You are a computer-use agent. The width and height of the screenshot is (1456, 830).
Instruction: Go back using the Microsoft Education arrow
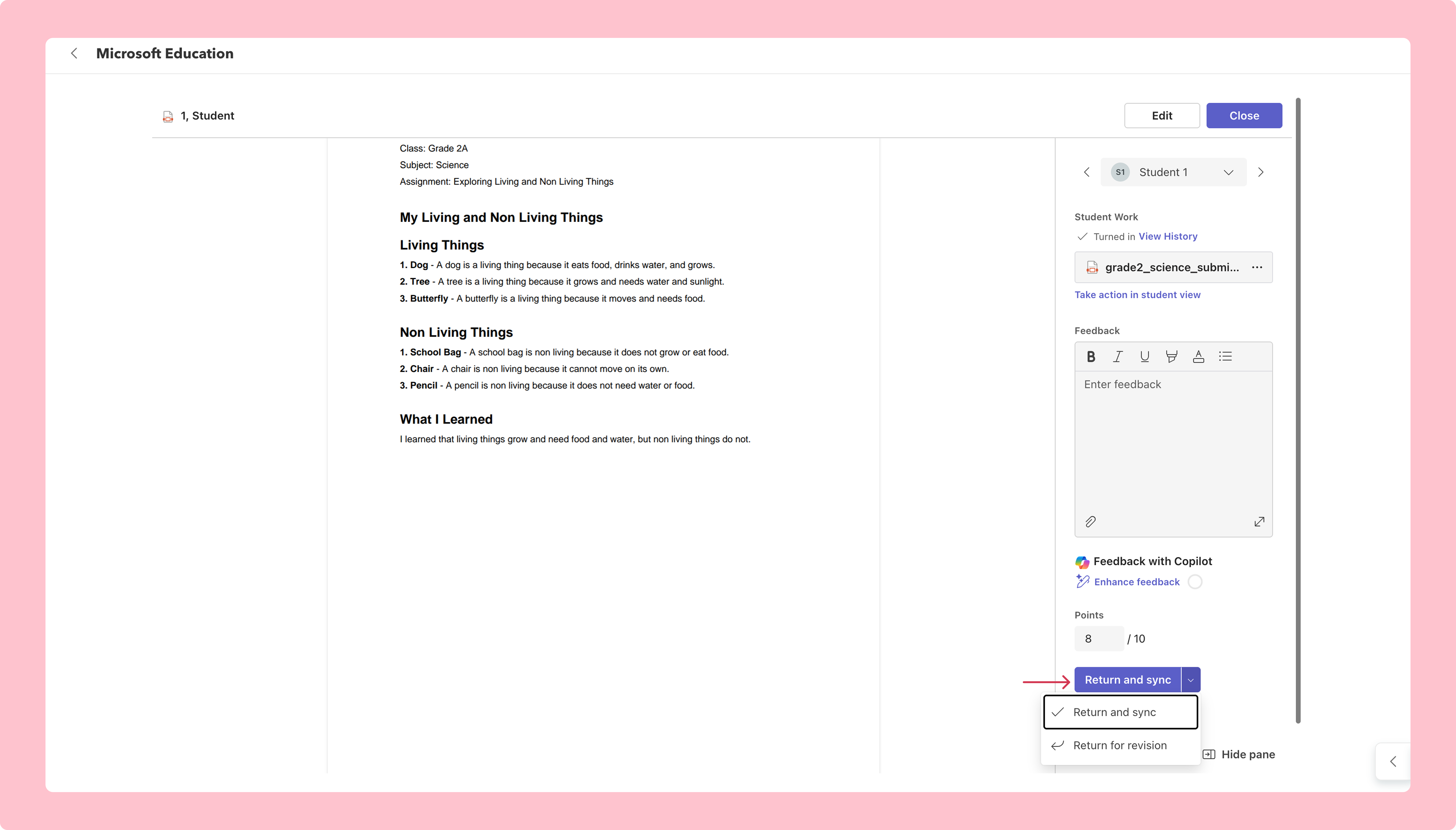74,54
